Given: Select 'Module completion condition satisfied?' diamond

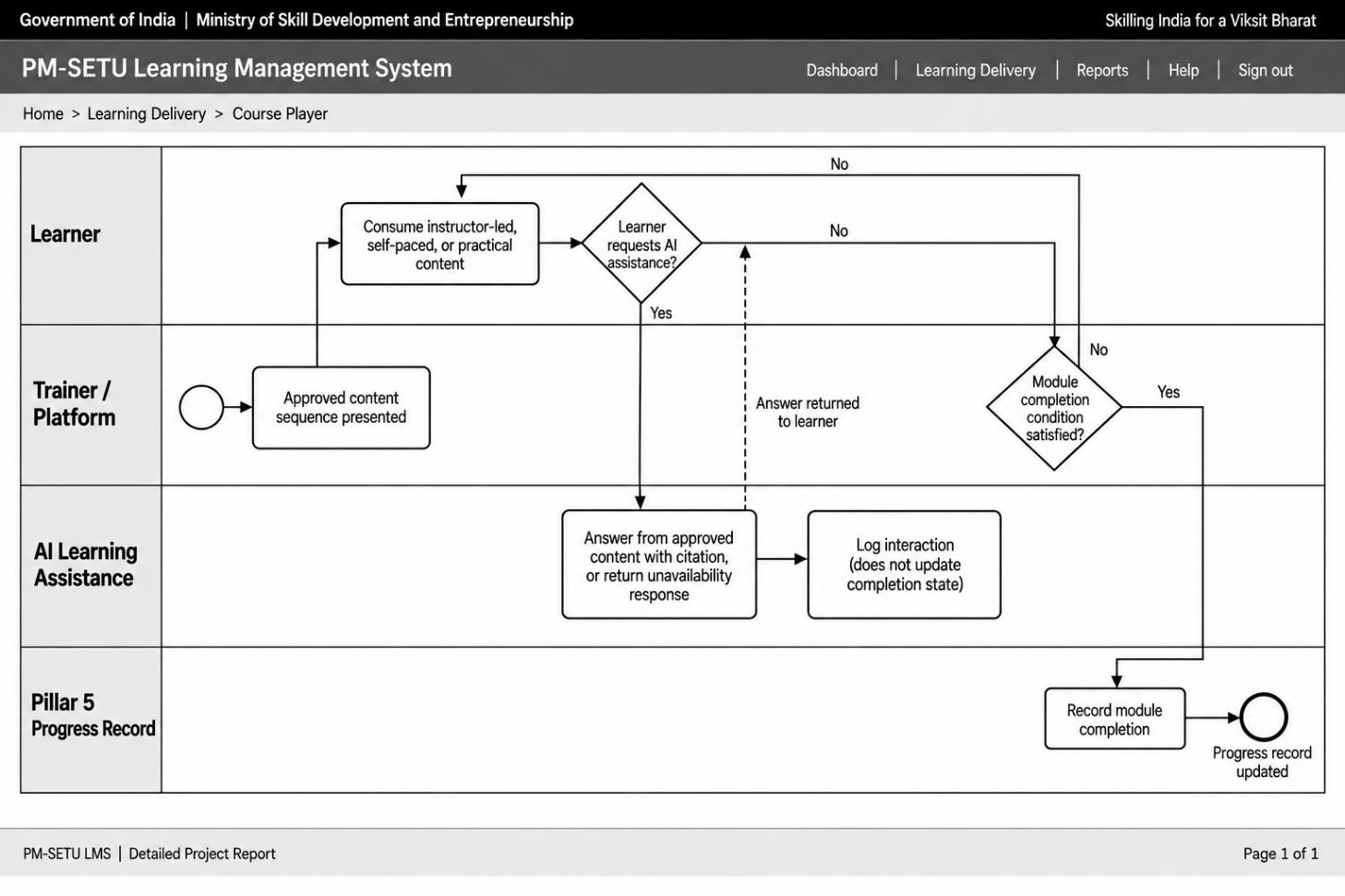Looking at the screenshot, I should 1054,407.
